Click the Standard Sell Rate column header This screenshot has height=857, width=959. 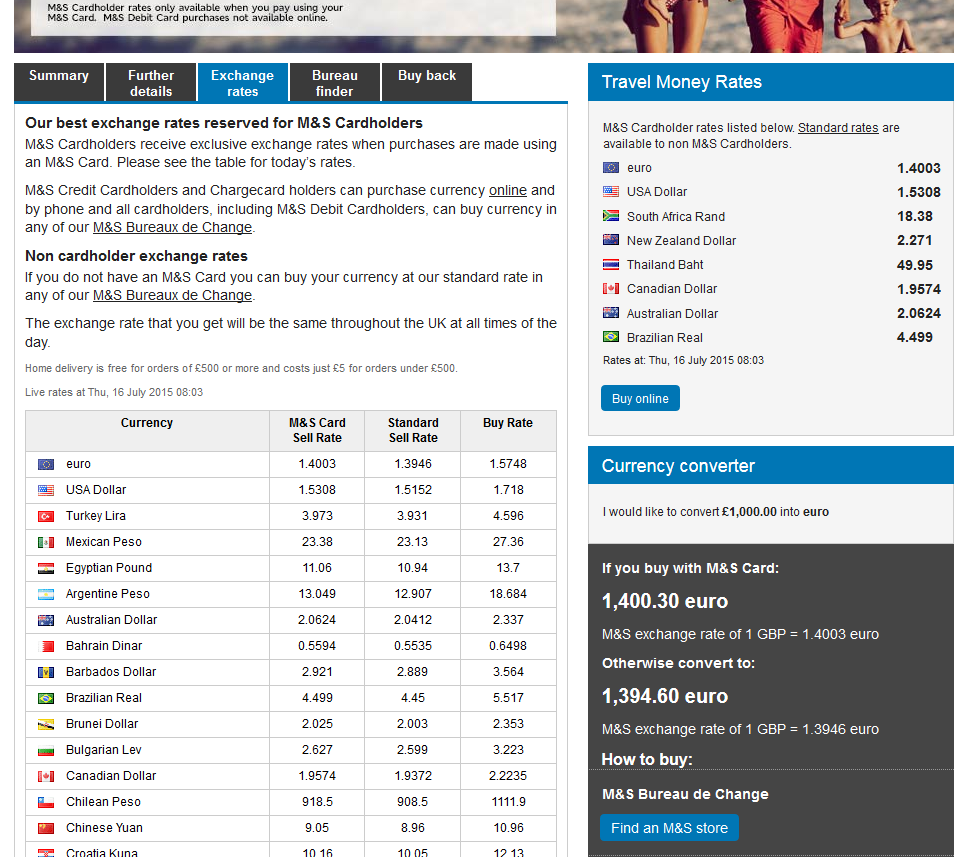click(413, 431)
